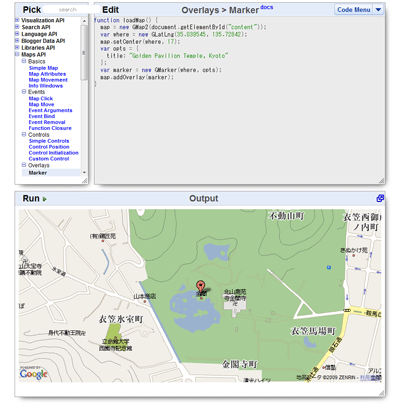Collapse the Overlays folder
This screenshot has width=400, height=412.
(24, 165)
